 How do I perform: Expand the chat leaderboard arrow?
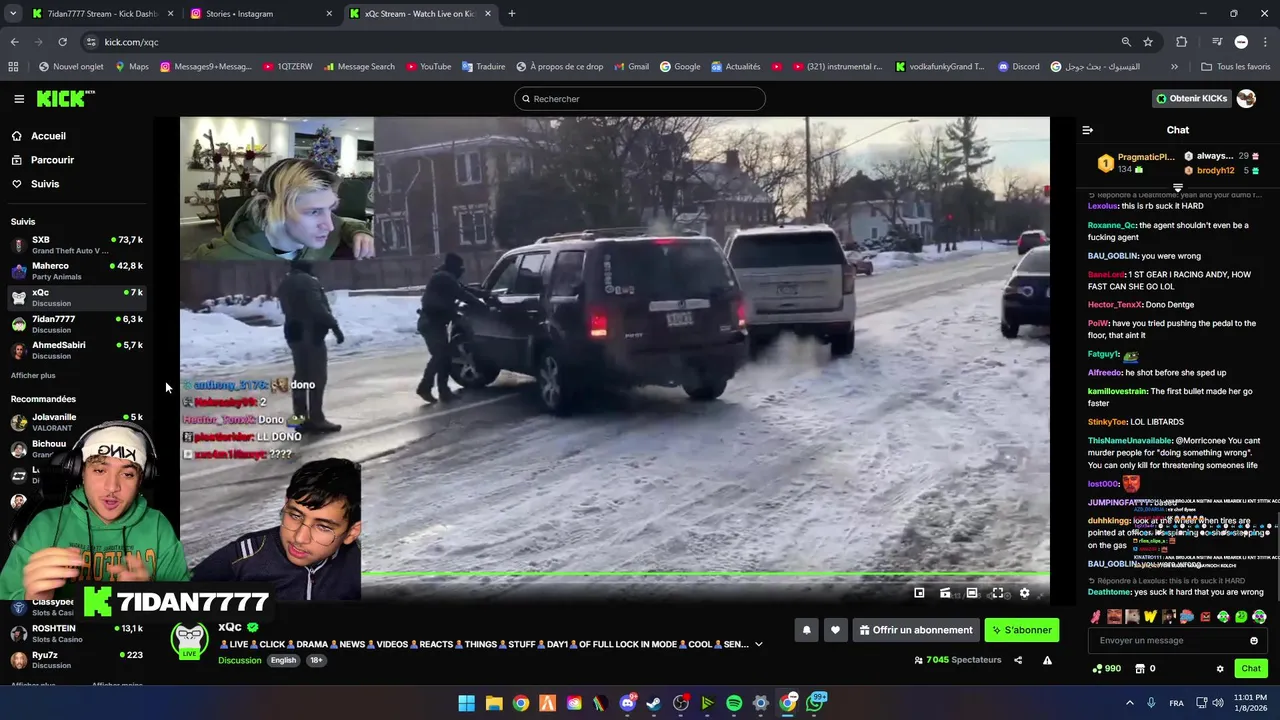1177,187
